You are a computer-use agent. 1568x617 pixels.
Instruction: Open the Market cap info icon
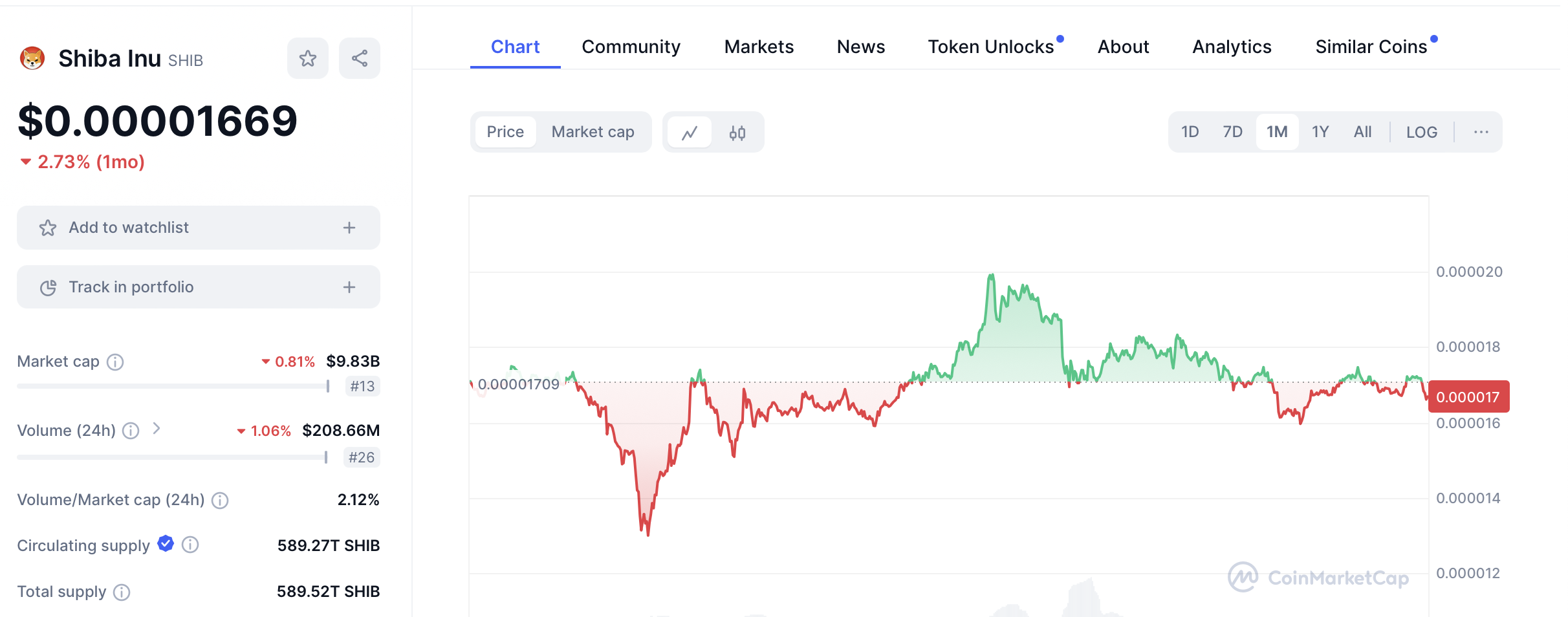click(115, 362)
